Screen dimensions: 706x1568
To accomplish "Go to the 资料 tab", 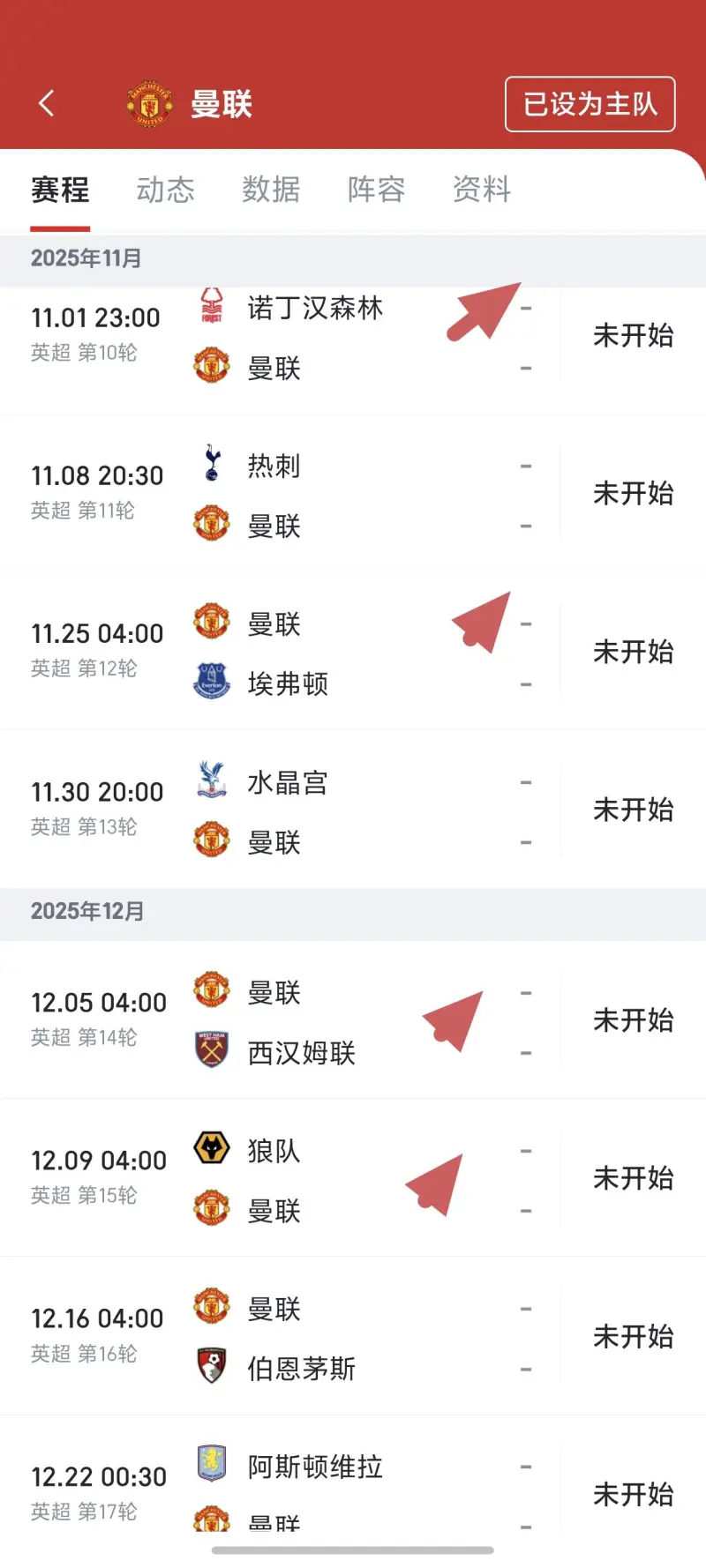I will pyautogui.click(x=482, y=190).
